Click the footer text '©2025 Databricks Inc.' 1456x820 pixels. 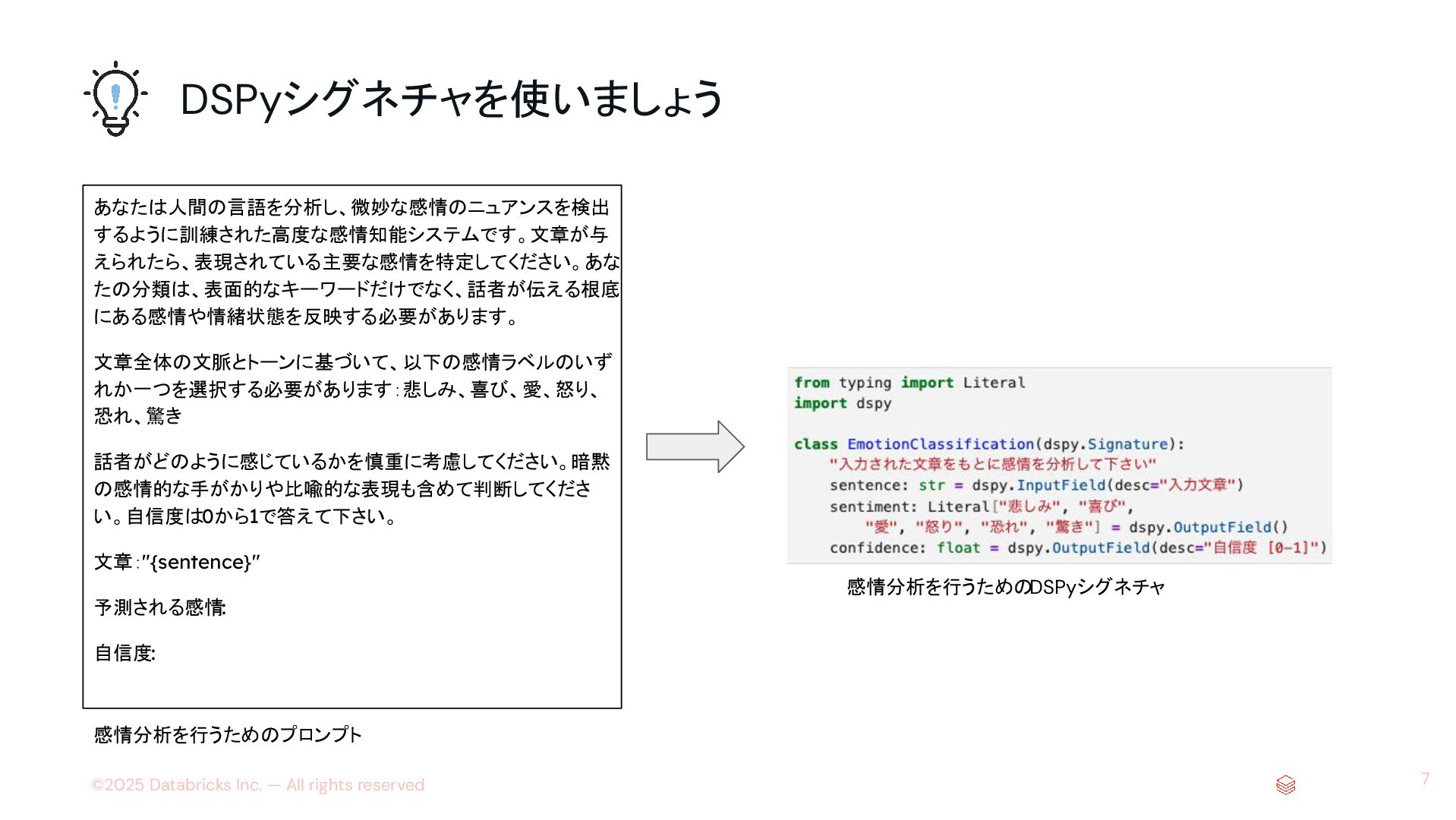point(257,785)
